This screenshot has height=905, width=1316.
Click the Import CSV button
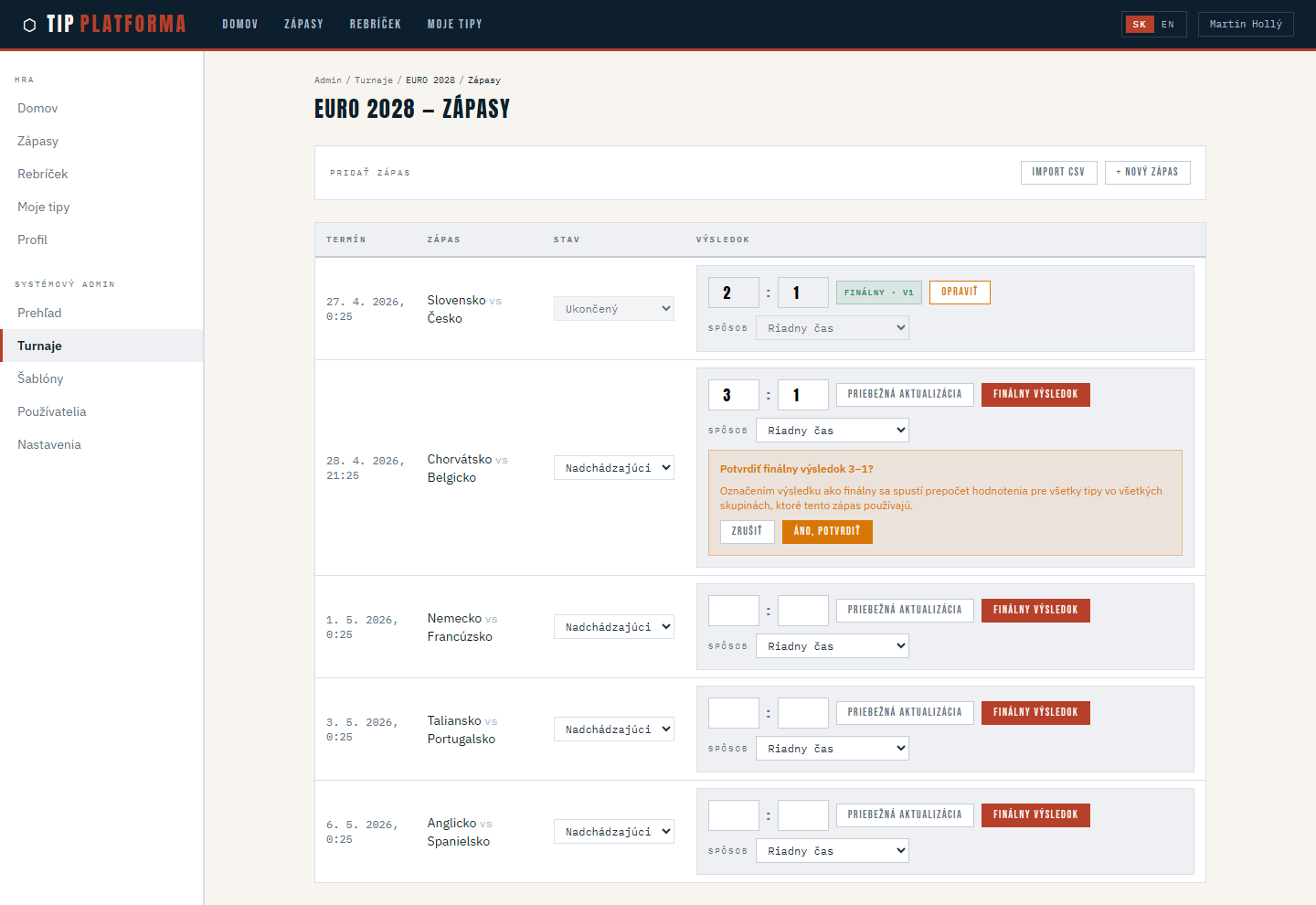1057,172
